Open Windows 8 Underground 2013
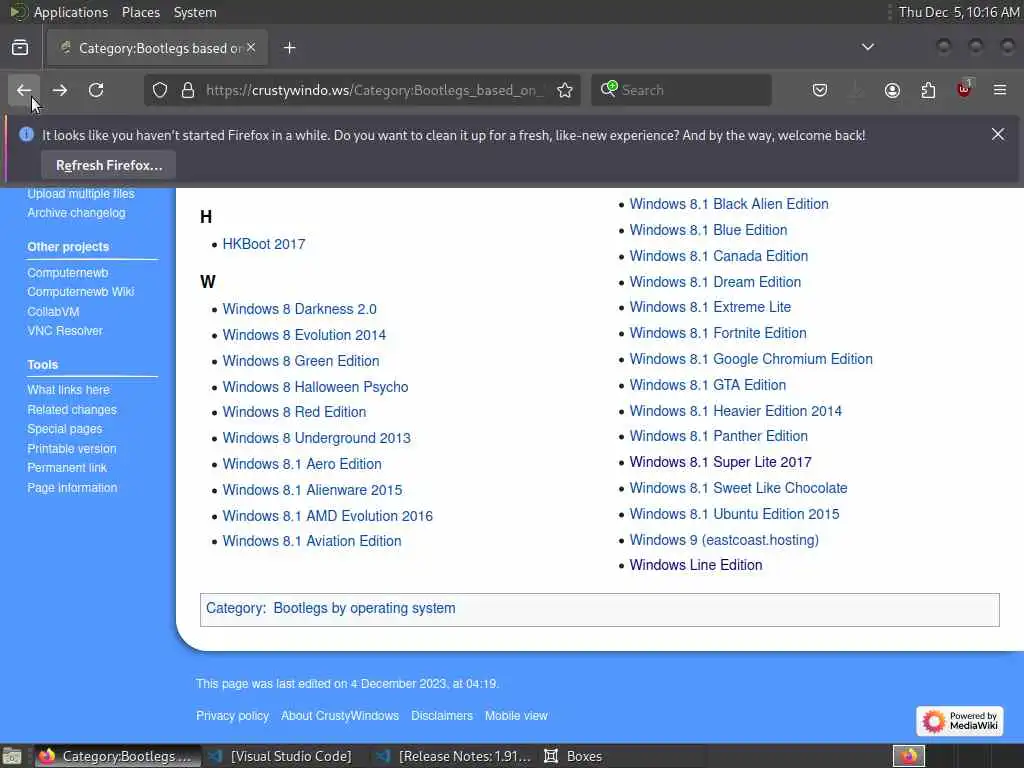Image resolution: width=1024 pixels, height=768 pixels. click(x=317, y=438)
